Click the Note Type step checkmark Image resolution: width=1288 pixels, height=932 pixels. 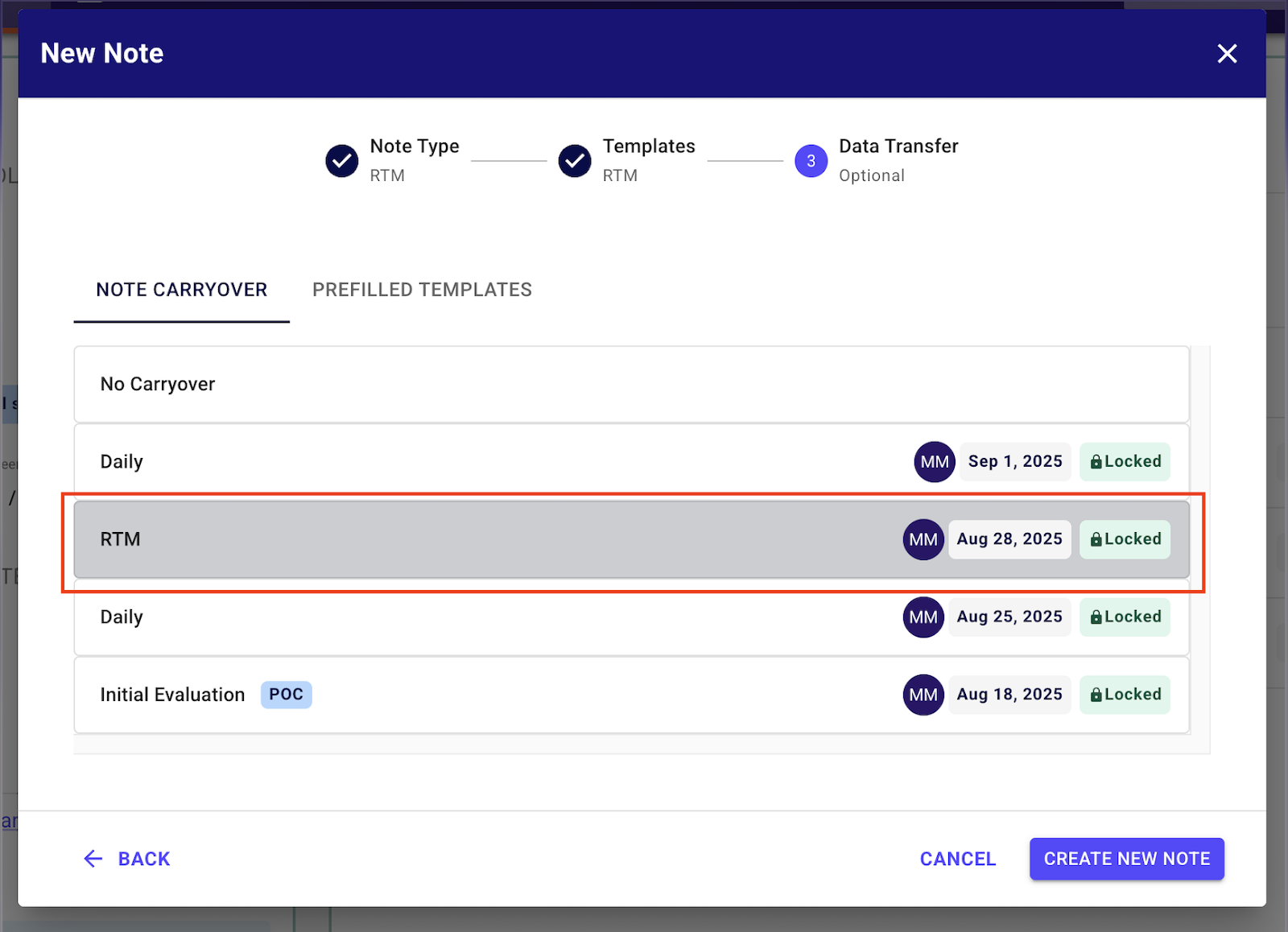342,161
